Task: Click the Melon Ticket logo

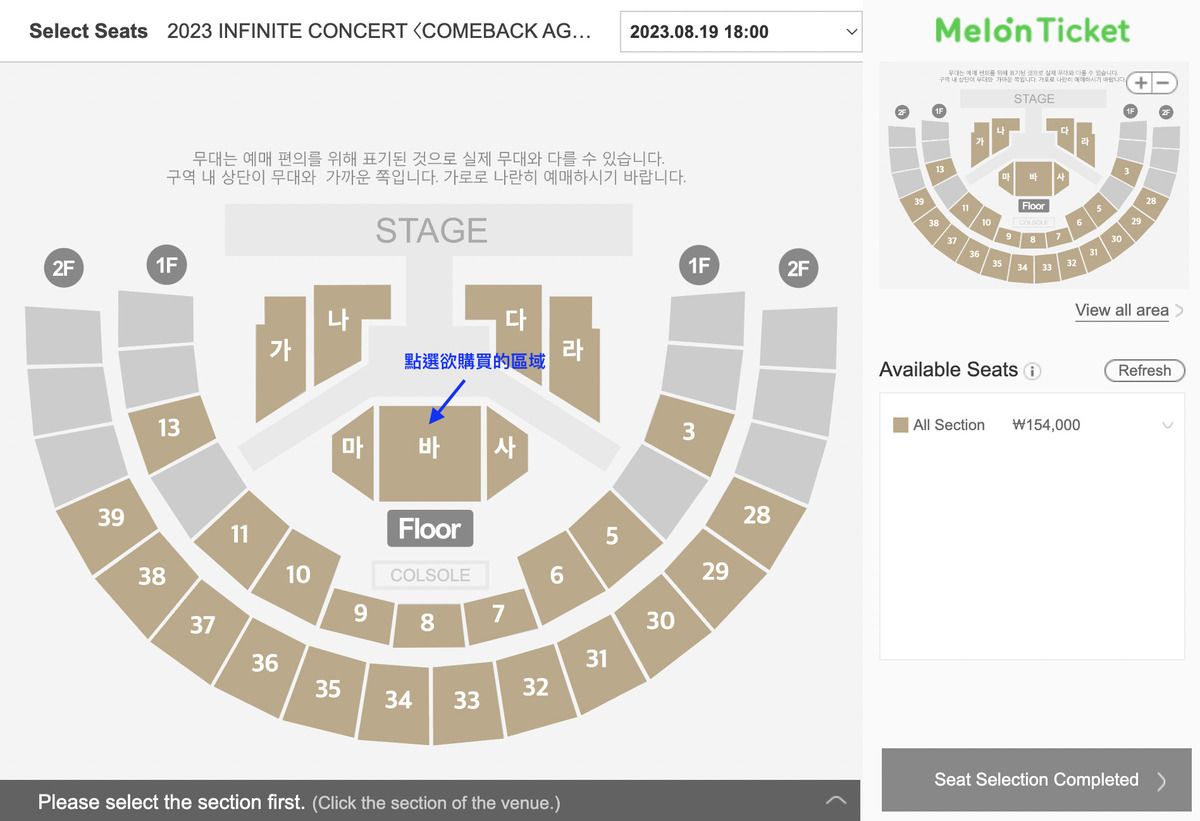Action: (1033, 30)
